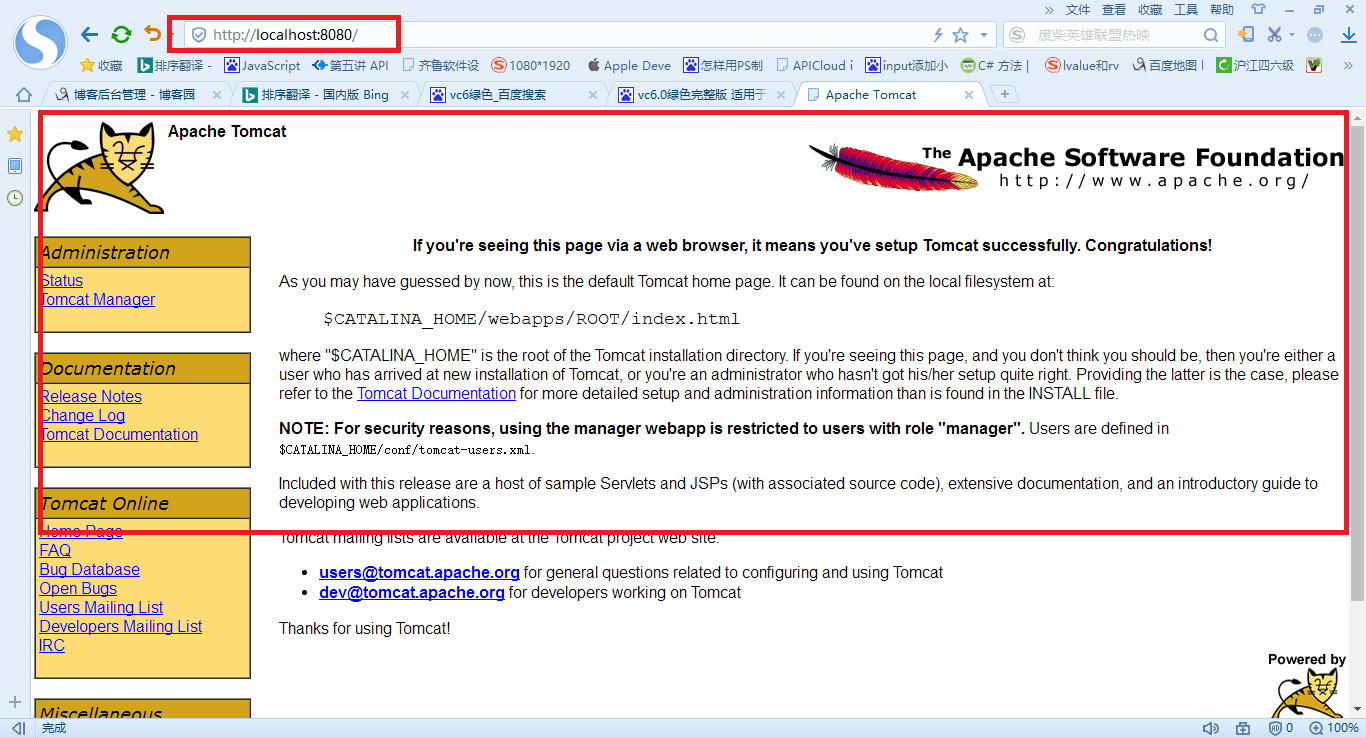Open the 帮助 menu
Image resolution: width=1366 pixels, height=738 pixels.
point(1222,9)
